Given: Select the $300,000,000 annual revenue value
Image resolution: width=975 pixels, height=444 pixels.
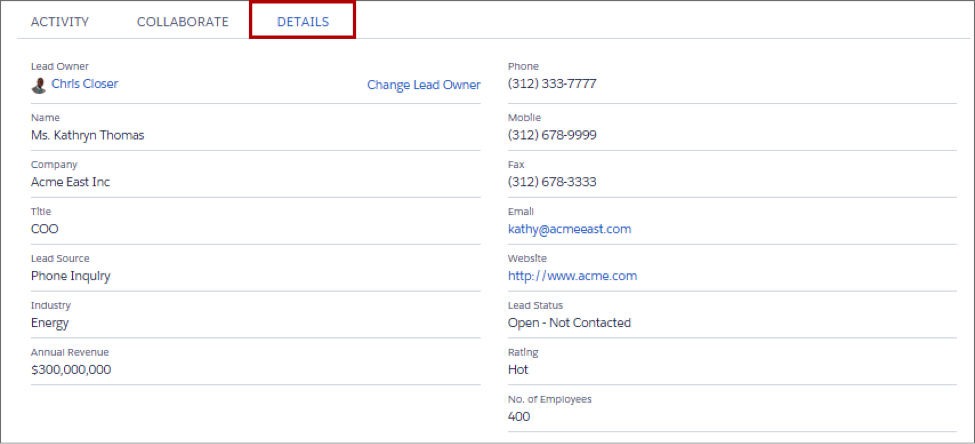Looking at the screenshot, I should tap(71, 369).
